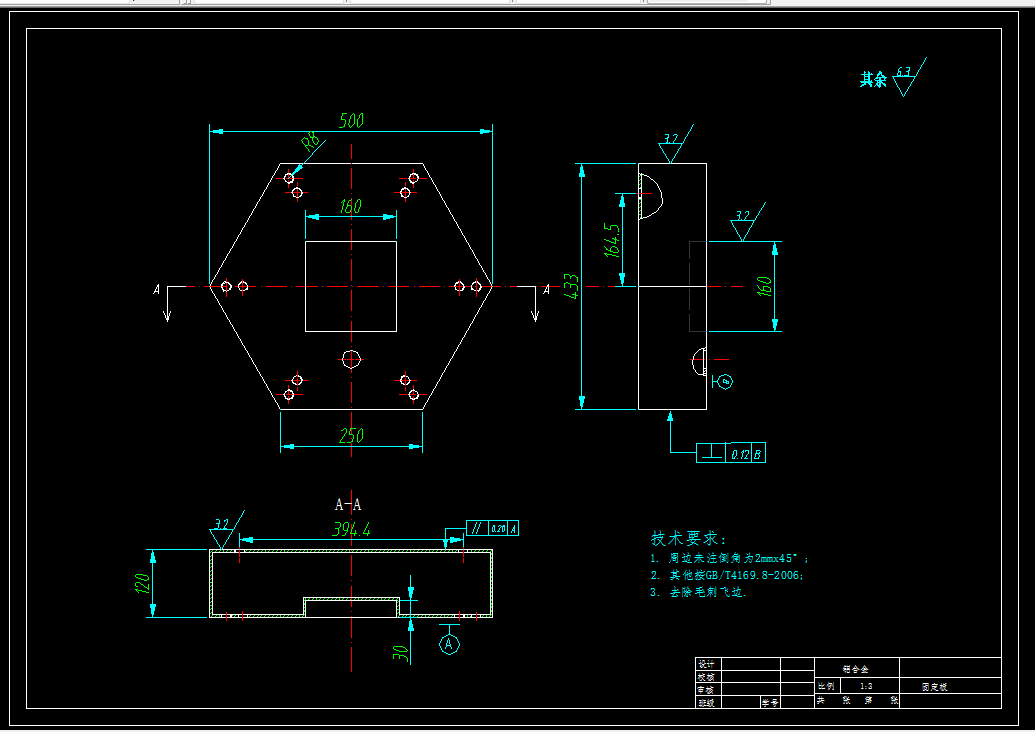Select the circled datum B symbol
The height and width of the screenshot is (732, 1035).
click(x=725, y=381)
